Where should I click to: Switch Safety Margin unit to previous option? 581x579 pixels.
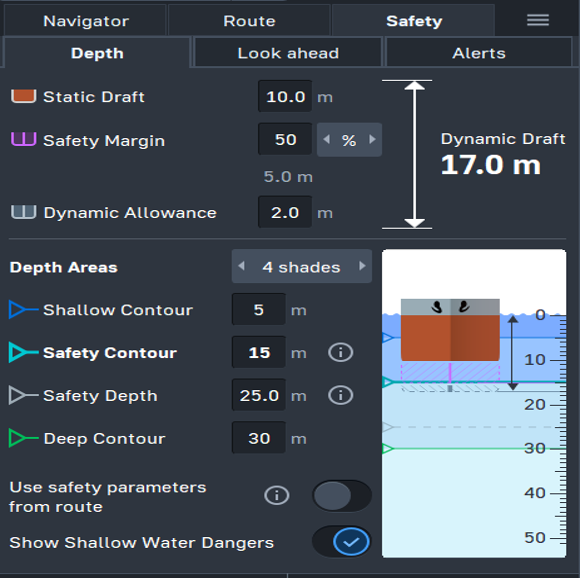[x=326, y=139]
